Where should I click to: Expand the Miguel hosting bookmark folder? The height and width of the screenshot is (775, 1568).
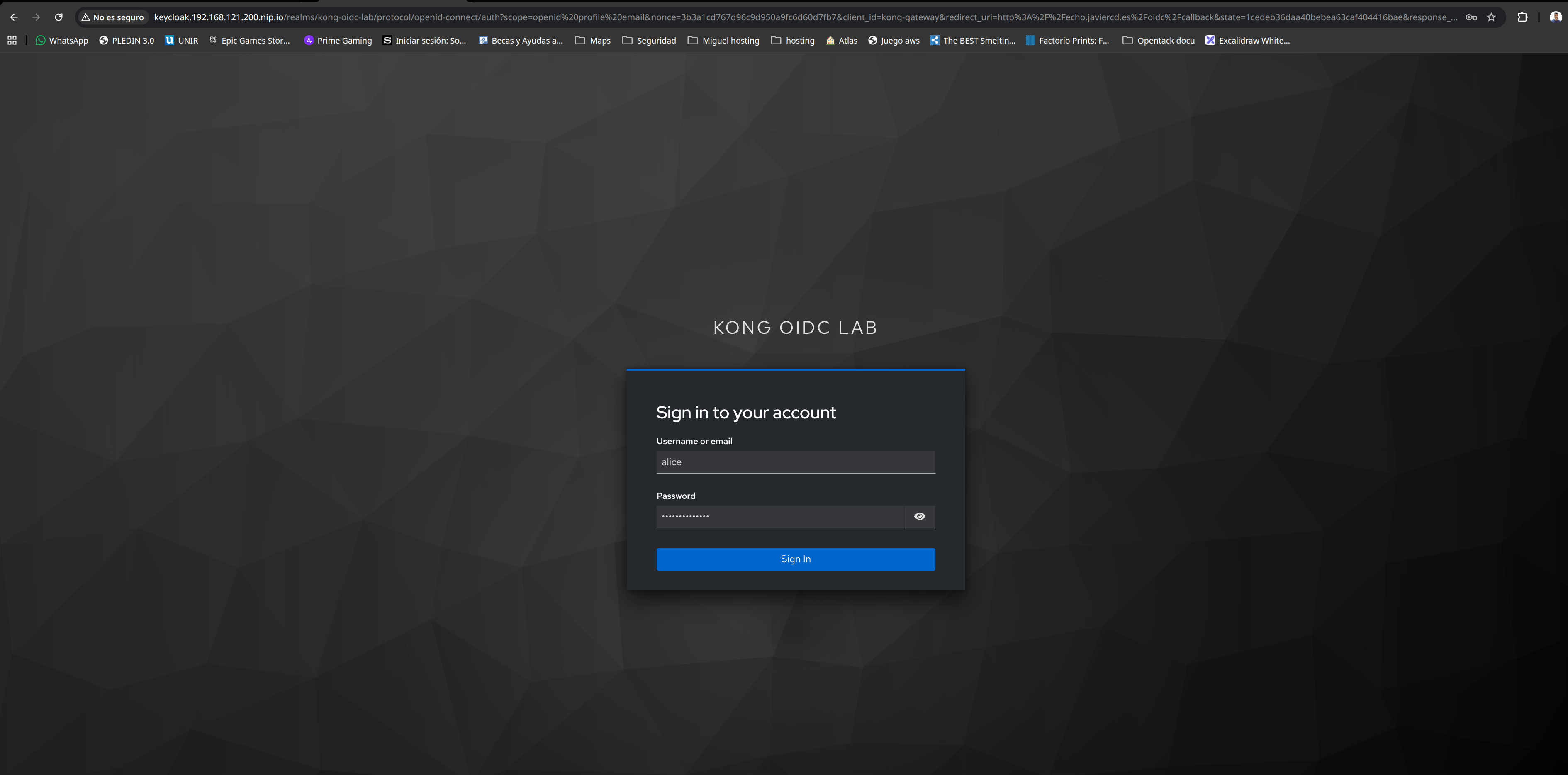coord(724,40)
